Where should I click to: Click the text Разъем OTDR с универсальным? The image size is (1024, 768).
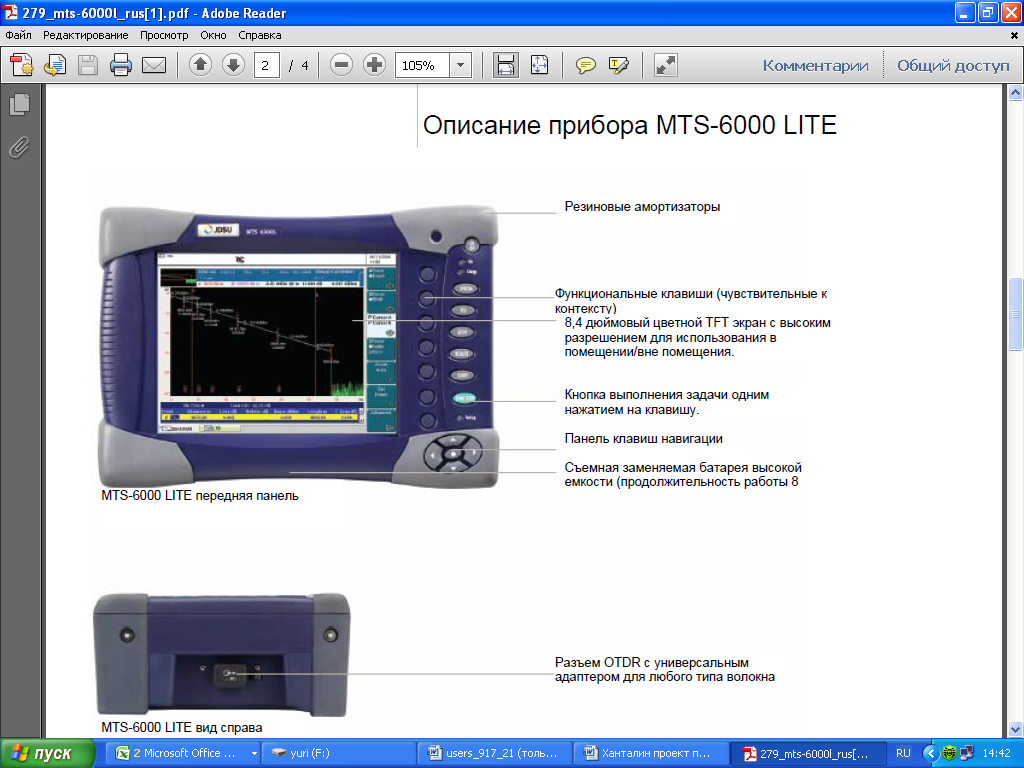tap(652, 662)
